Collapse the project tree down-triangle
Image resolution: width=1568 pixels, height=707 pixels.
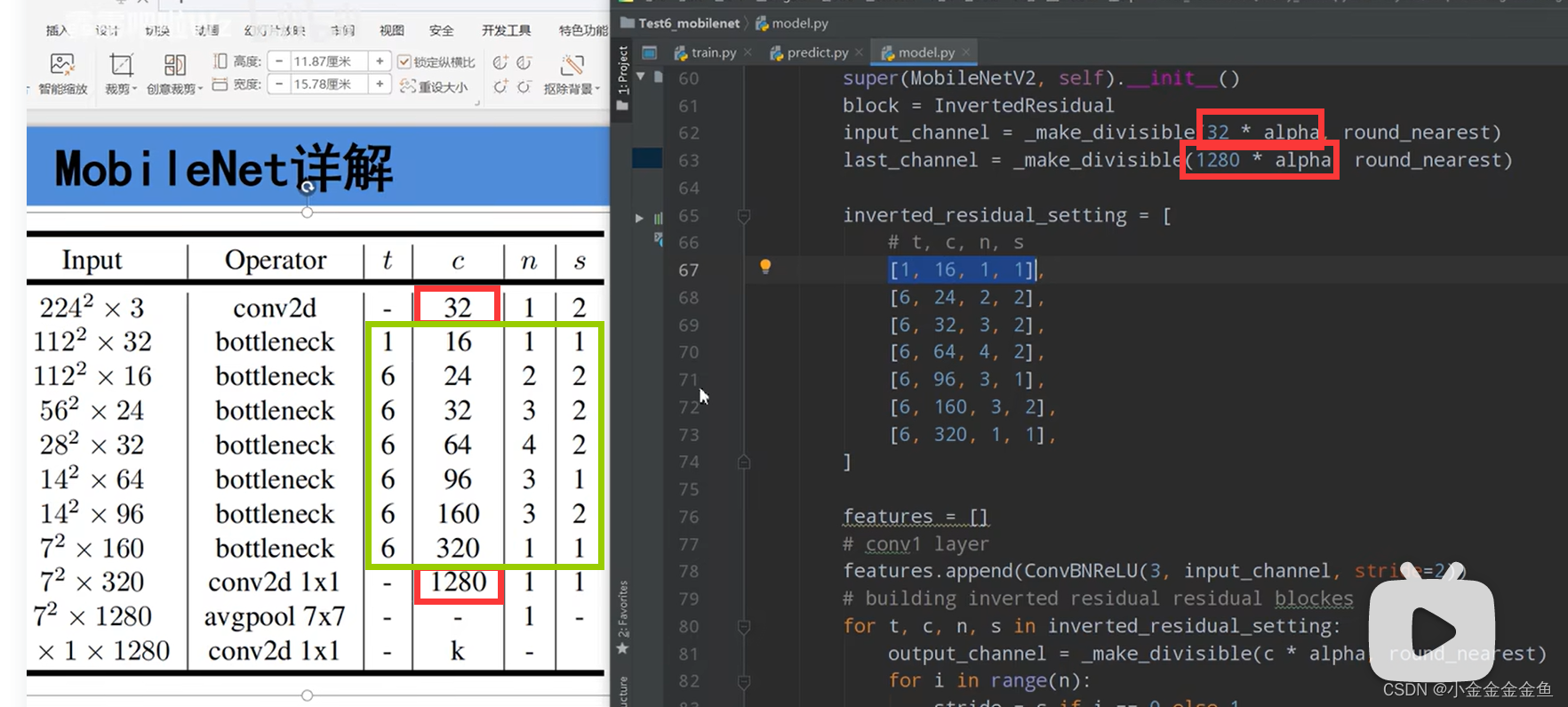[640, 77]
